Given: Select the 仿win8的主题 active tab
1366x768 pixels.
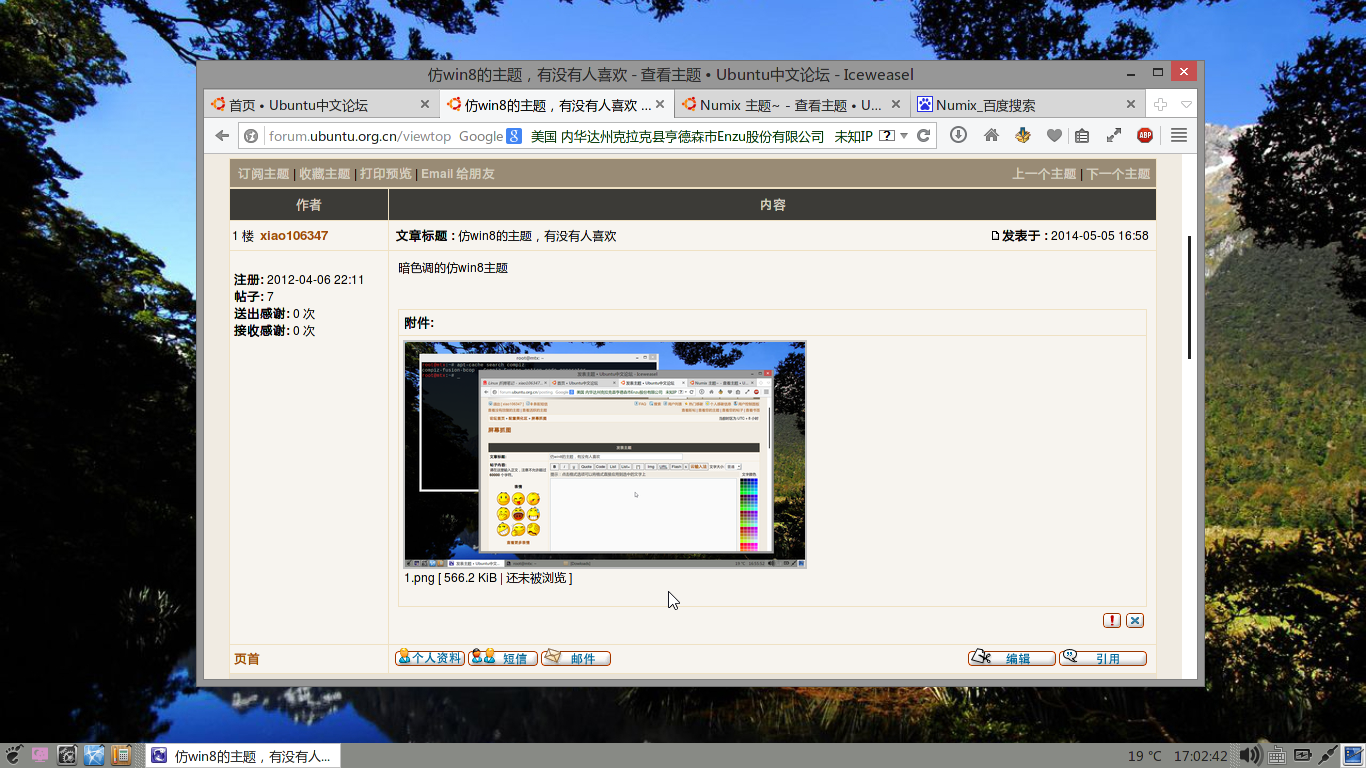Looking at the screenshot, I should (x=556, y=105).
